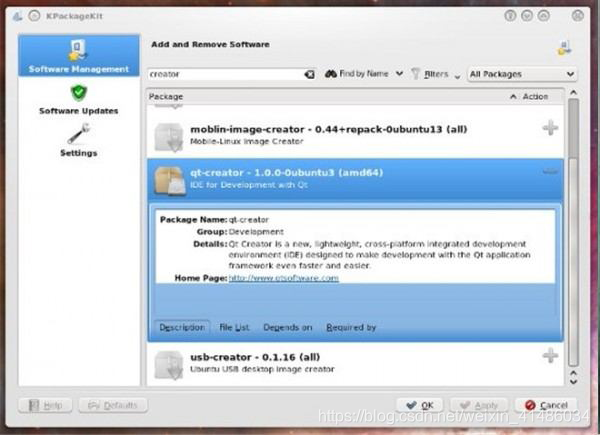The width and height of the screenshot is (600, 435).
Task: Click the top-right Add and Remove Software icon
Action: click(x=564, y=49)
